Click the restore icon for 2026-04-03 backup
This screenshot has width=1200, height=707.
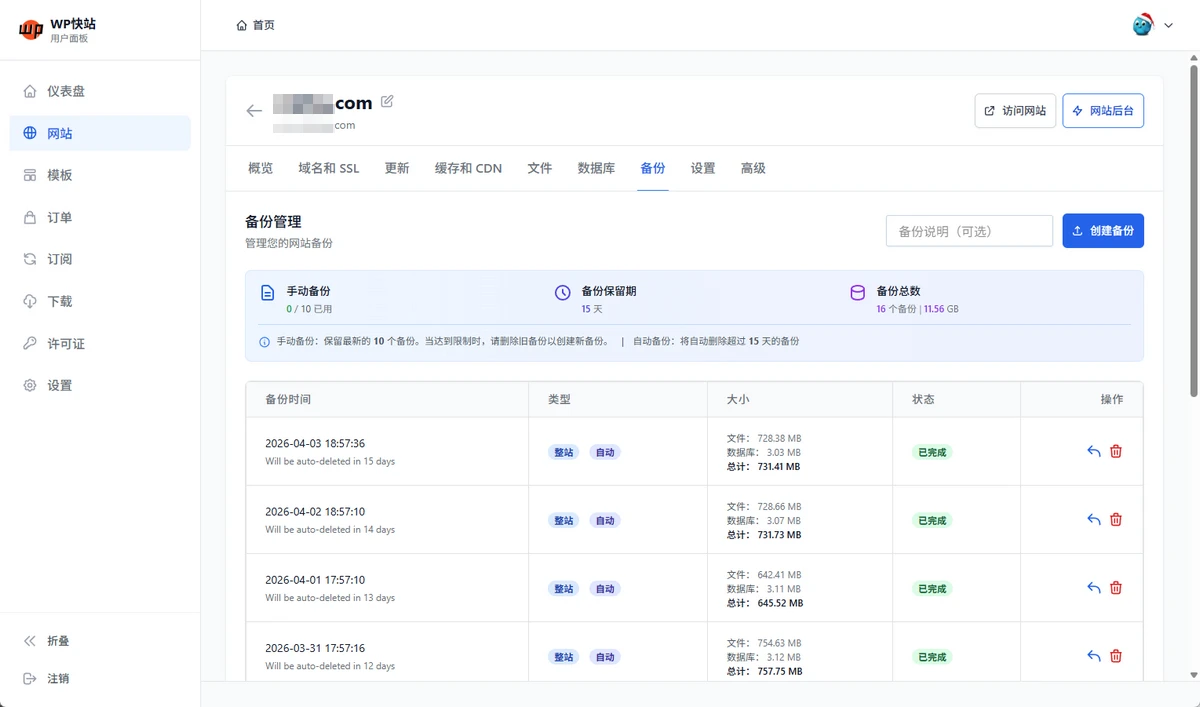1093,451
